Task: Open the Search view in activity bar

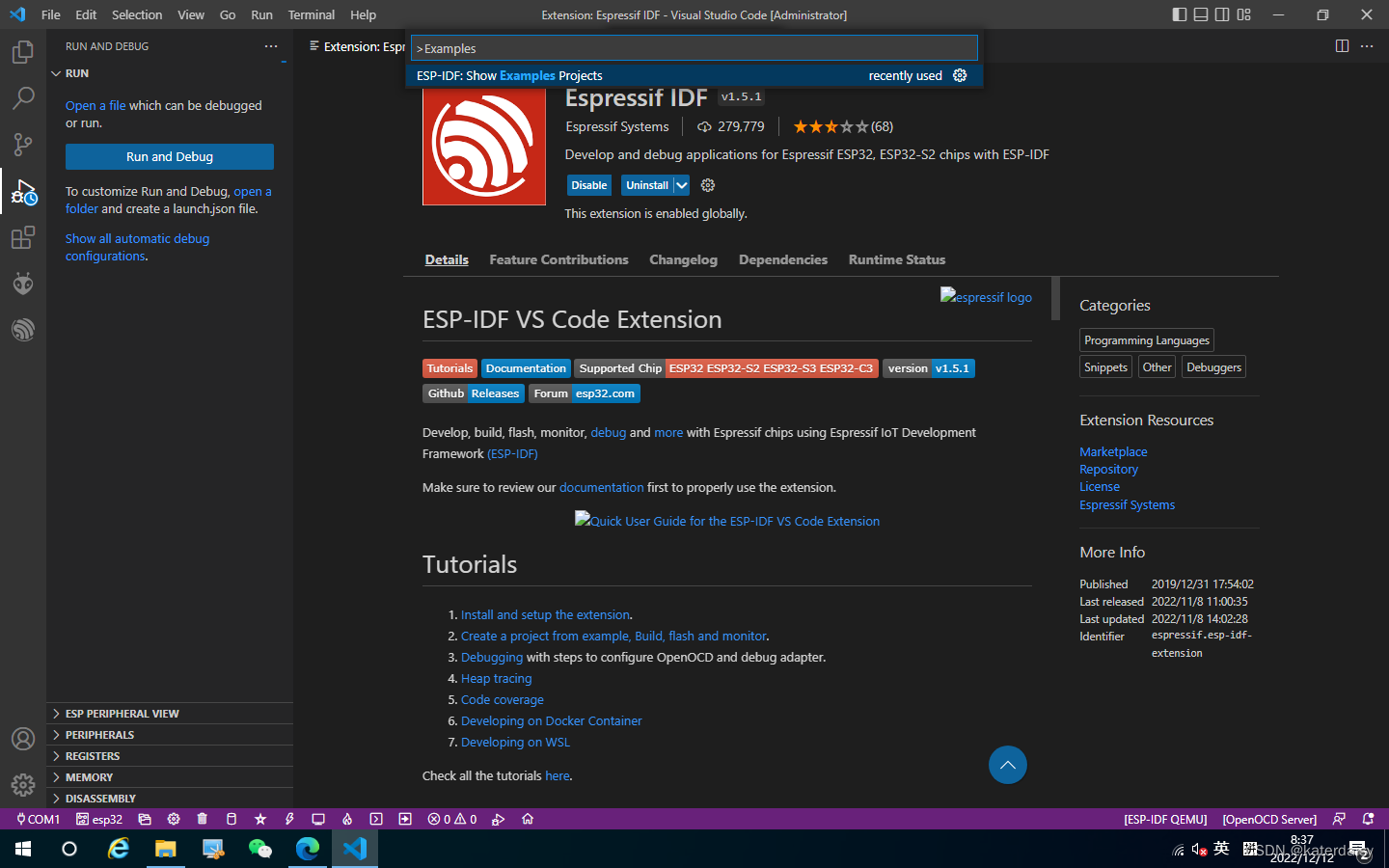Action: [23, 98]
